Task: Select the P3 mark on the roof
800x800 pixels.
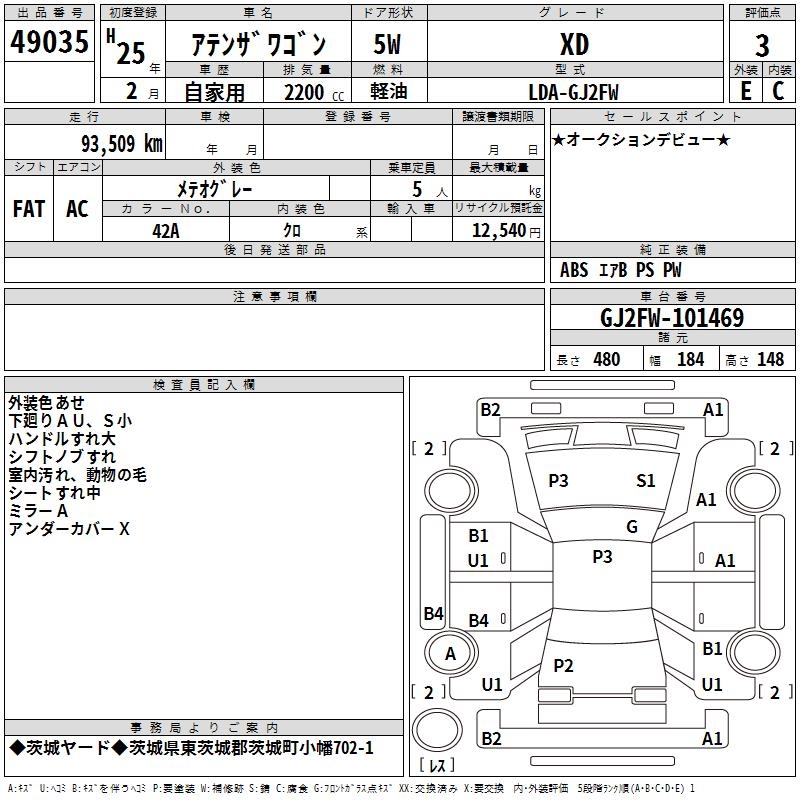Action: tap(602, 557)
